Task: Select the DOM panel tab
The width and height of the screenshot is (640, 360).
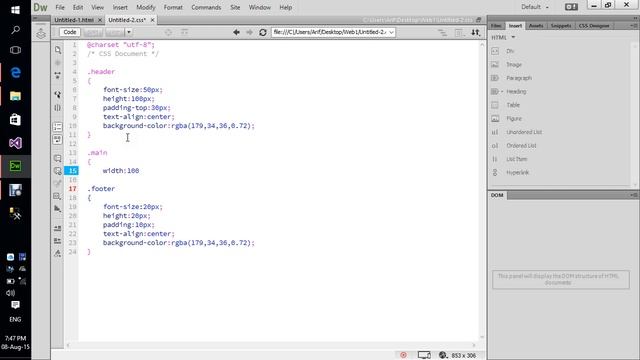Action: [497, 195]
